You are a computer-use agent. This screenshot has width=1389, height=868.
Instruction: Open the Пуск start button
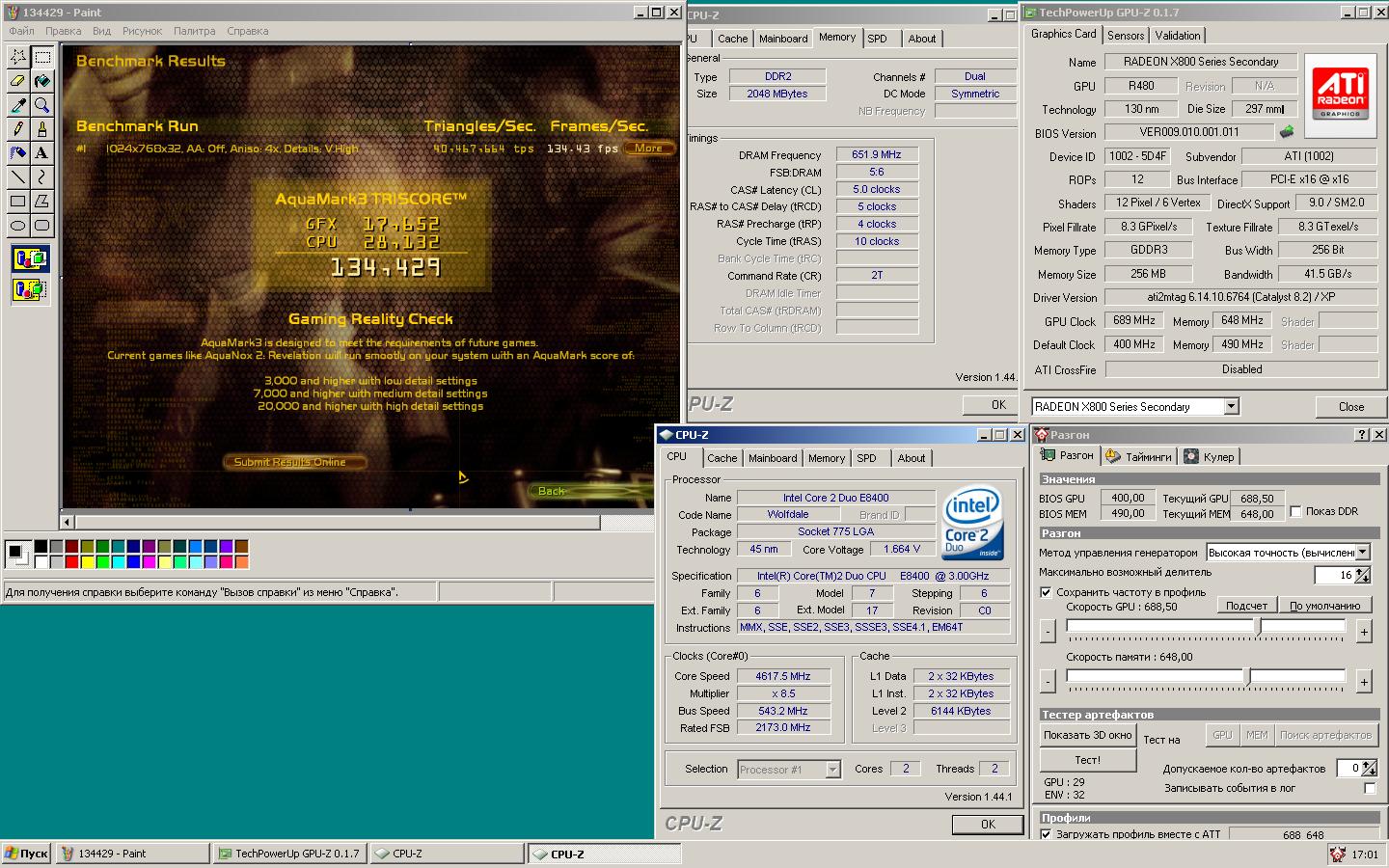tap(26, 854)
